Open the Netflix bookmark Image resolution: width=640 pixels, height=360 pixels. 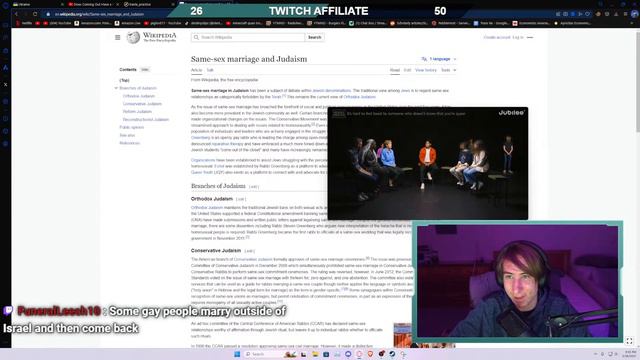[x=24, y=23]
